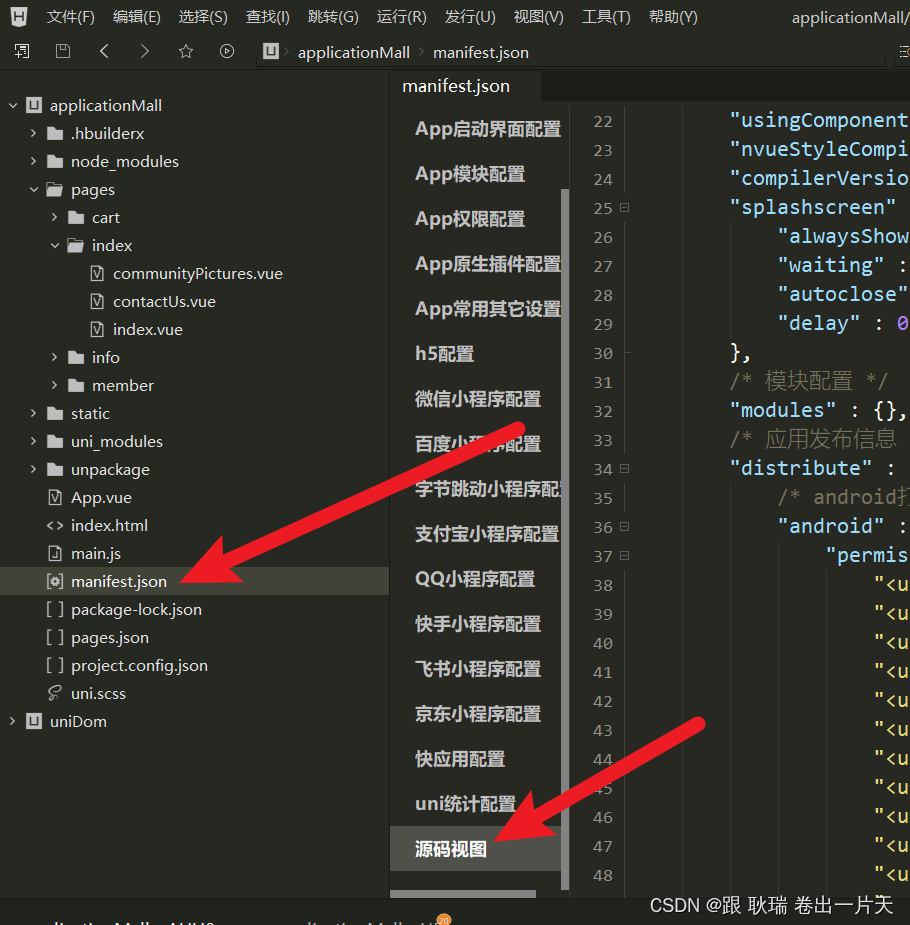
Task: Open the 视图(V) menu
Action: [x=538, y=17]
